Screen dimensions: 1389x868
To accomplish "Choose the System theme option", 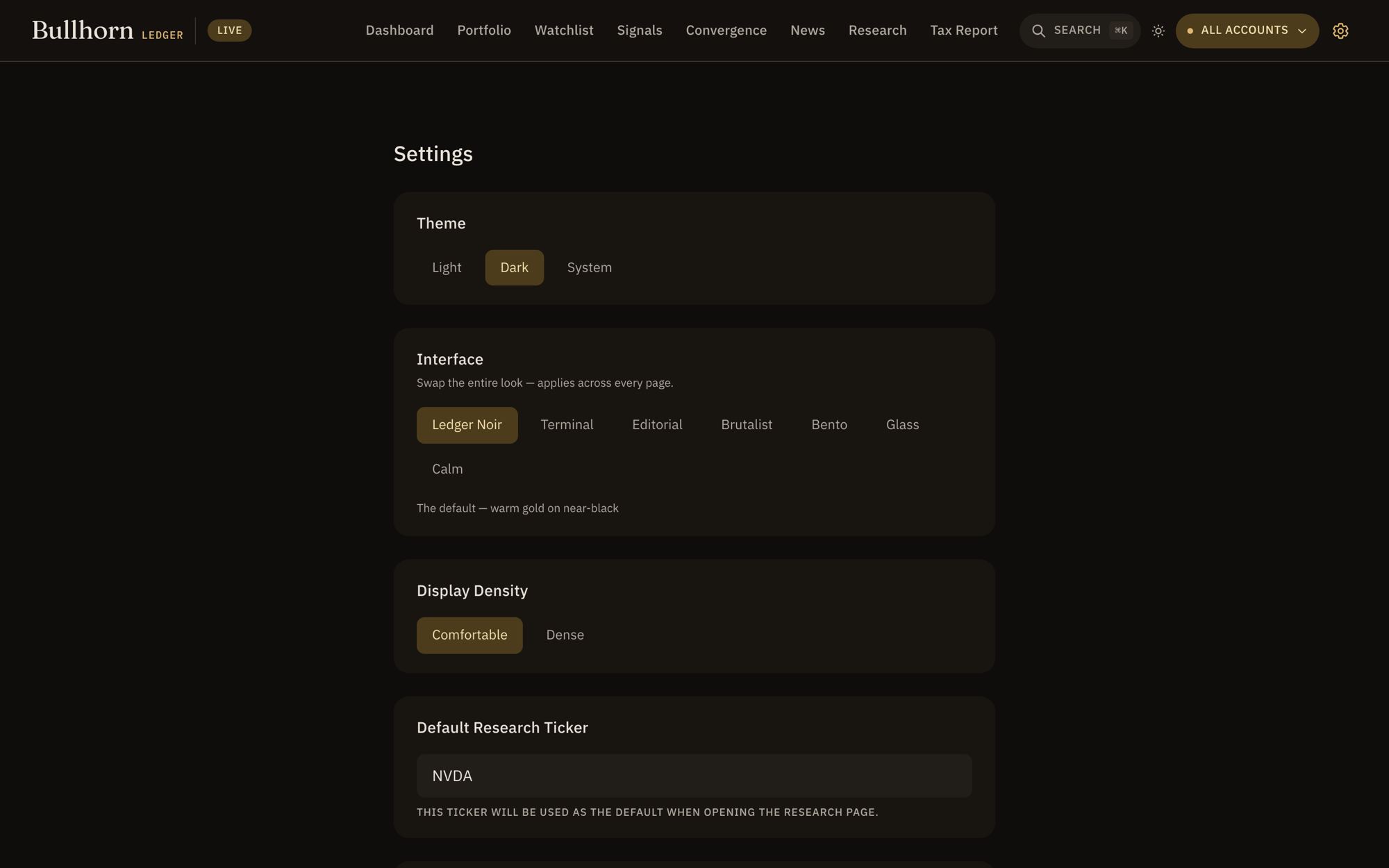I will pyautogui.click(x=589, y=267).
